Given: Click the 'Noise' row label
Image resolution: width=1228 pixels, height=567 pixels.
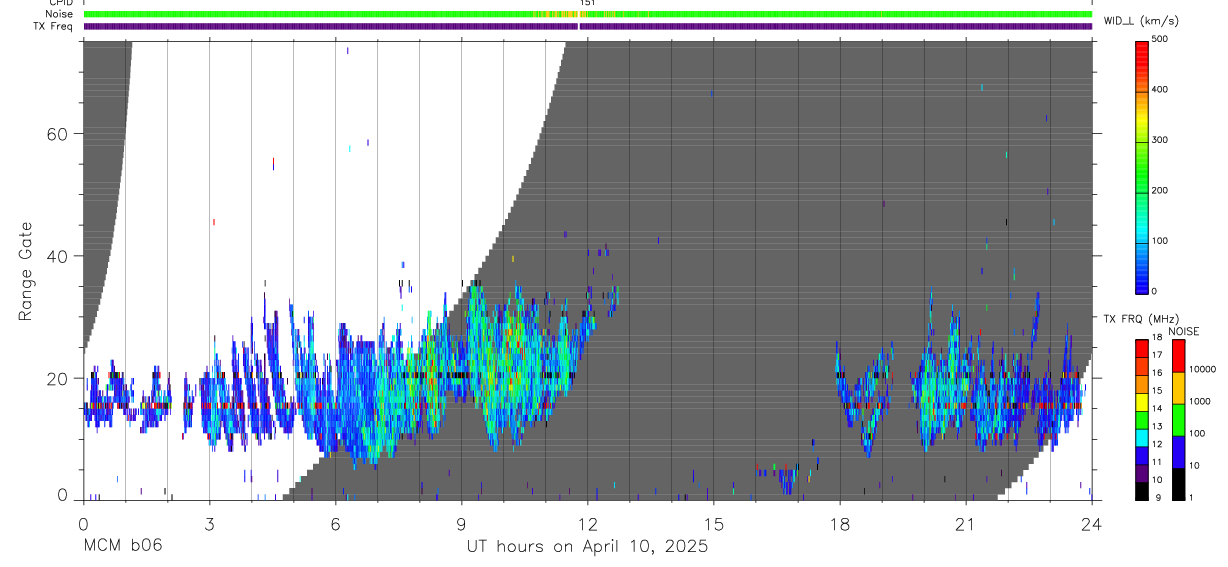Looking at the screenshot, I should pyautogui.click(x=59, y=14).
